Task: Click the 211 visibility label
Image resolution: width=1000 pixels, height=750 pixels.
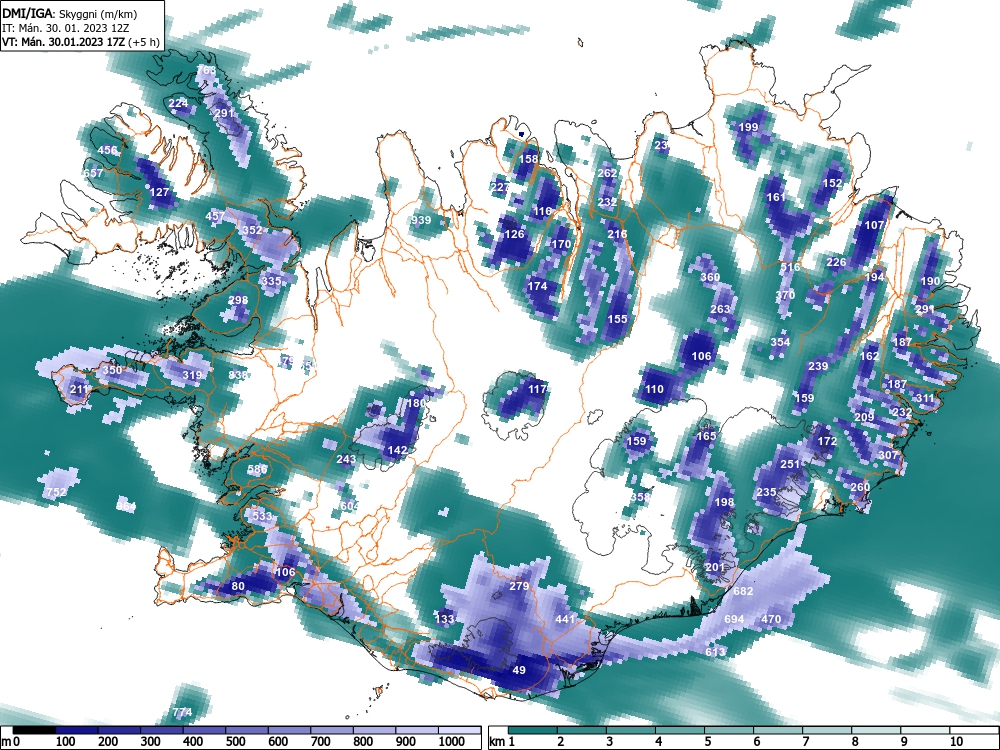Action: (79, 390)
